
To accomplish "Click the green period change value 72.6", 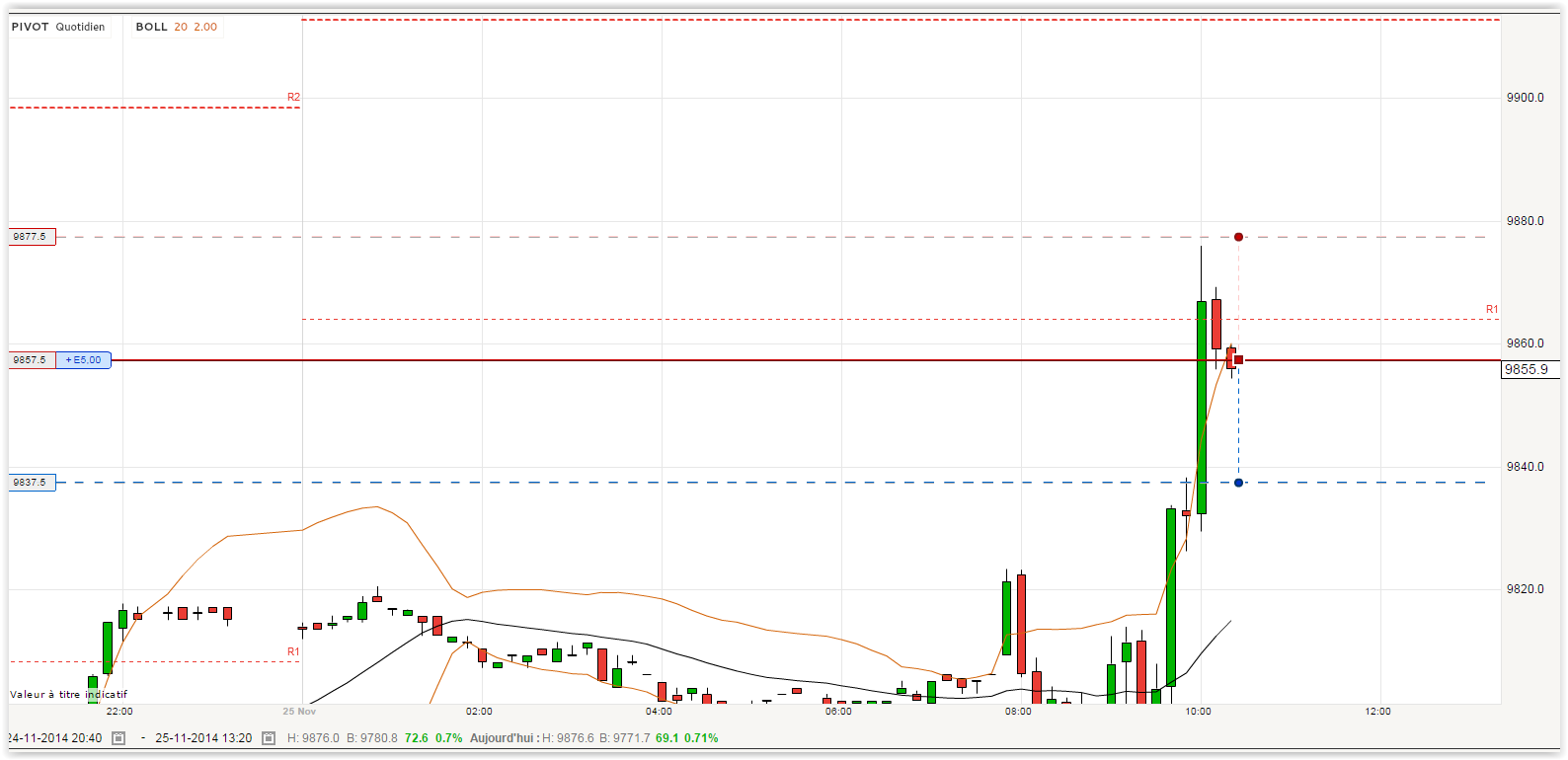I will [x=417, y=738].
